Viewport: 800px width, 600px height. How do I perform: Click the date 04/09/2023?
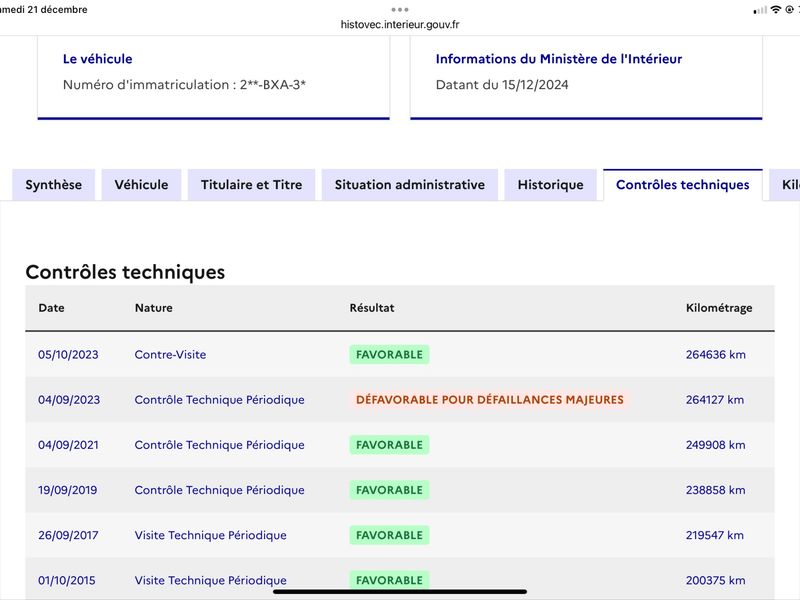tap(69, 399)
